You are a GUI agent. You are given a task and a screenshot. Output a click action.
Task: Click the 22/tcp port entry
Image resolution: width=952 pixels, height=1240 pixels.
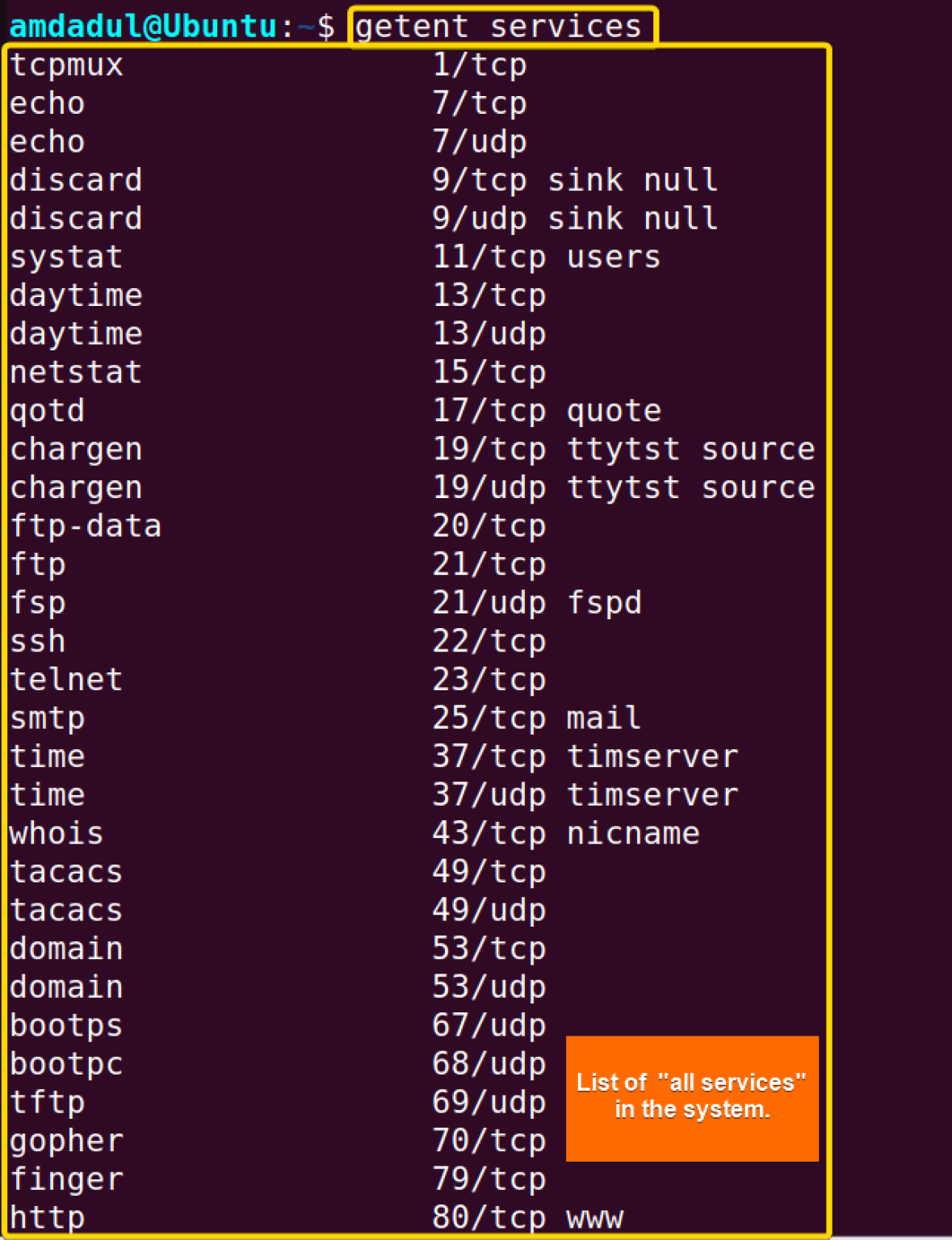(489, 642)
